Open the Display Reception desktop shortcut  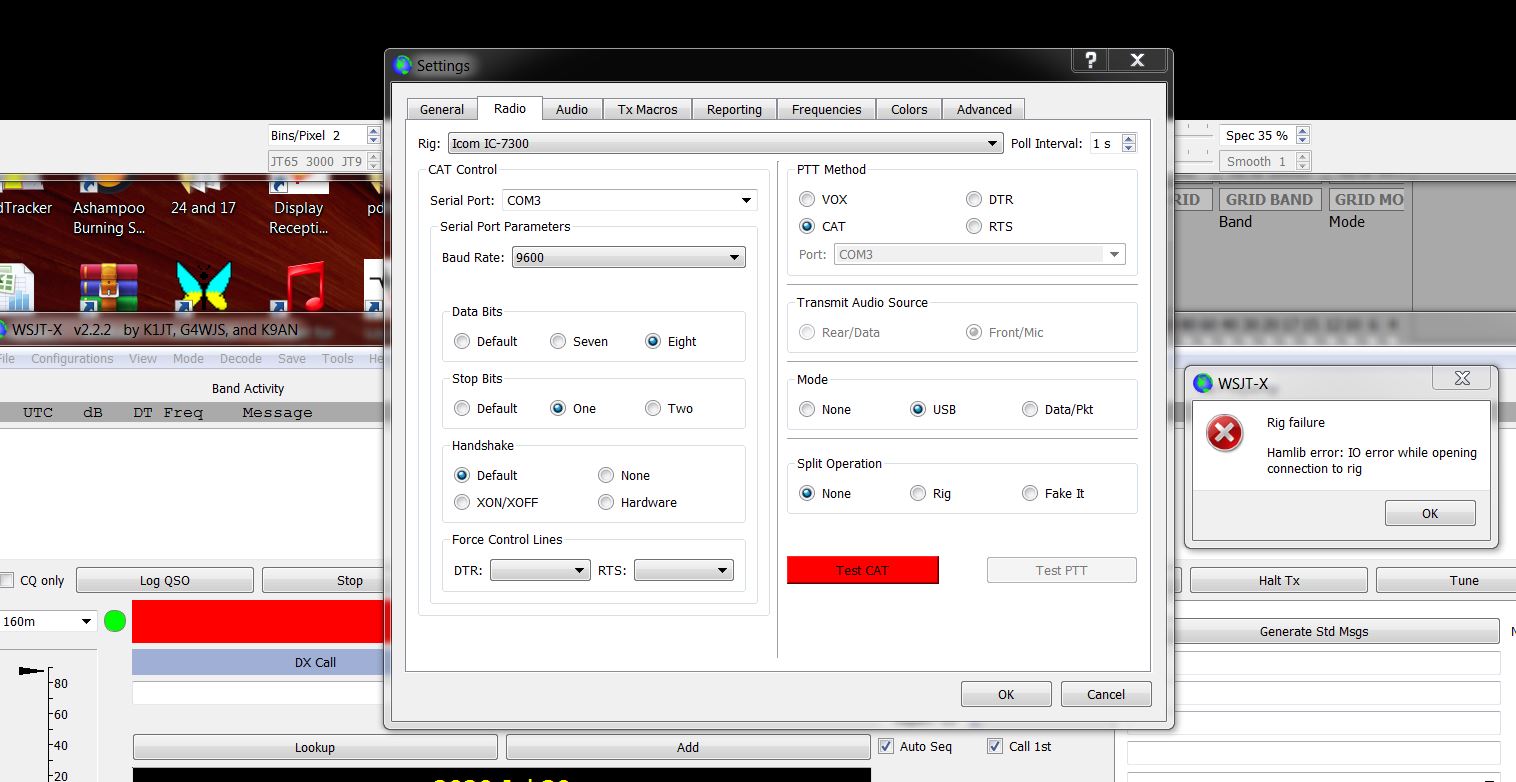pos(298,204)
